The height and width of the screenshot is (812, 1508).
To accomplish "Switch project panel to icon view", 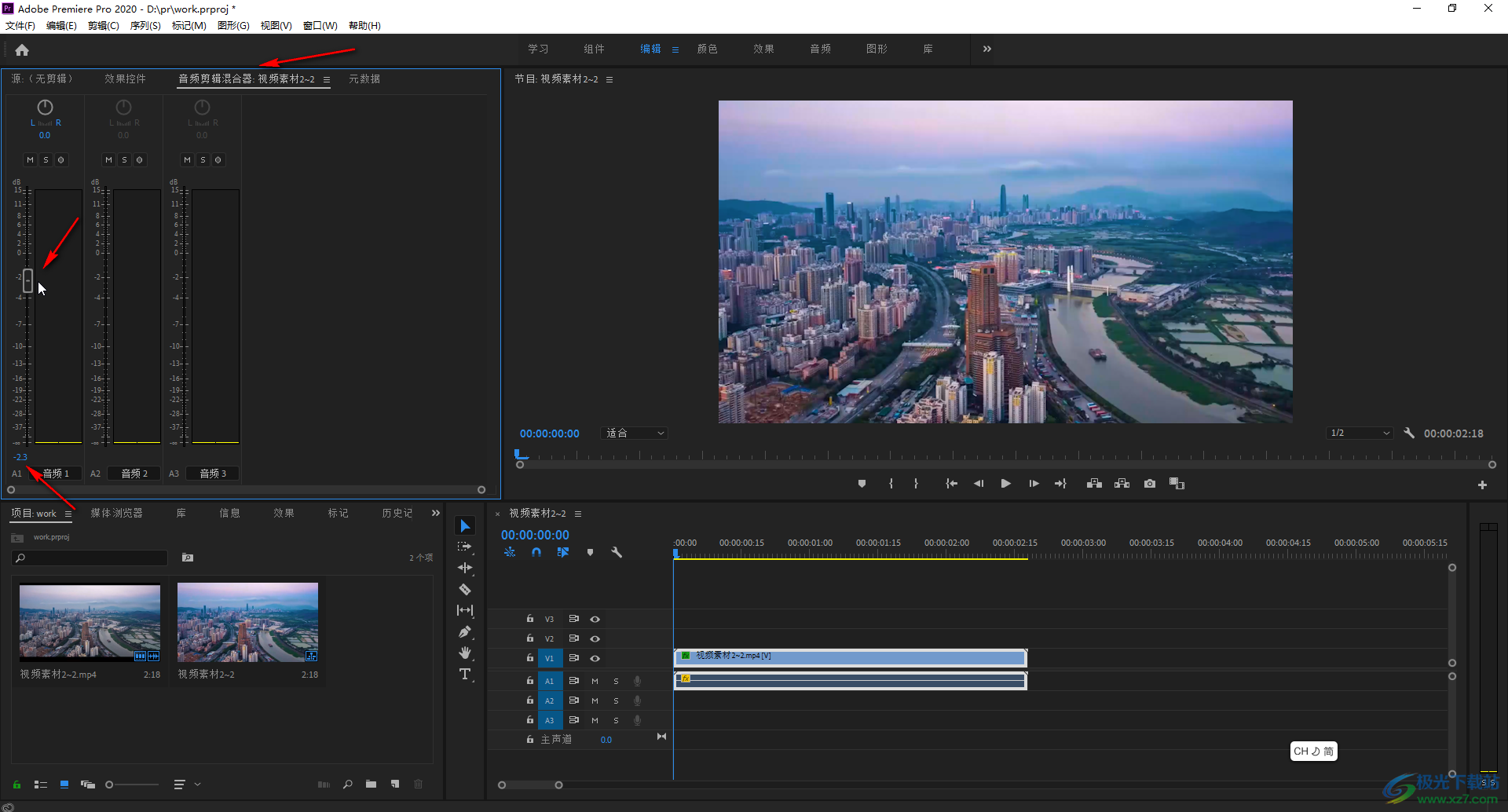I will tap(64, 785).
